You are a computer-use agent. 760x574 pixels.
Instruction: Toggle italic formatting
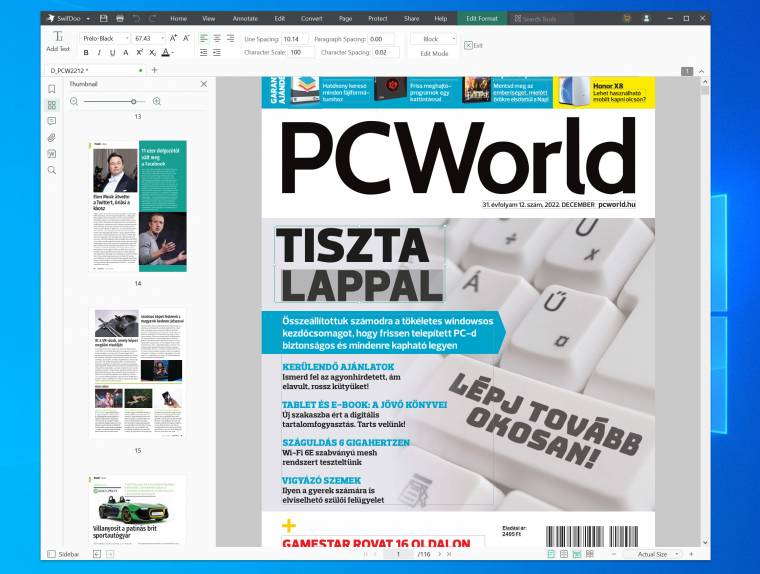99,52
